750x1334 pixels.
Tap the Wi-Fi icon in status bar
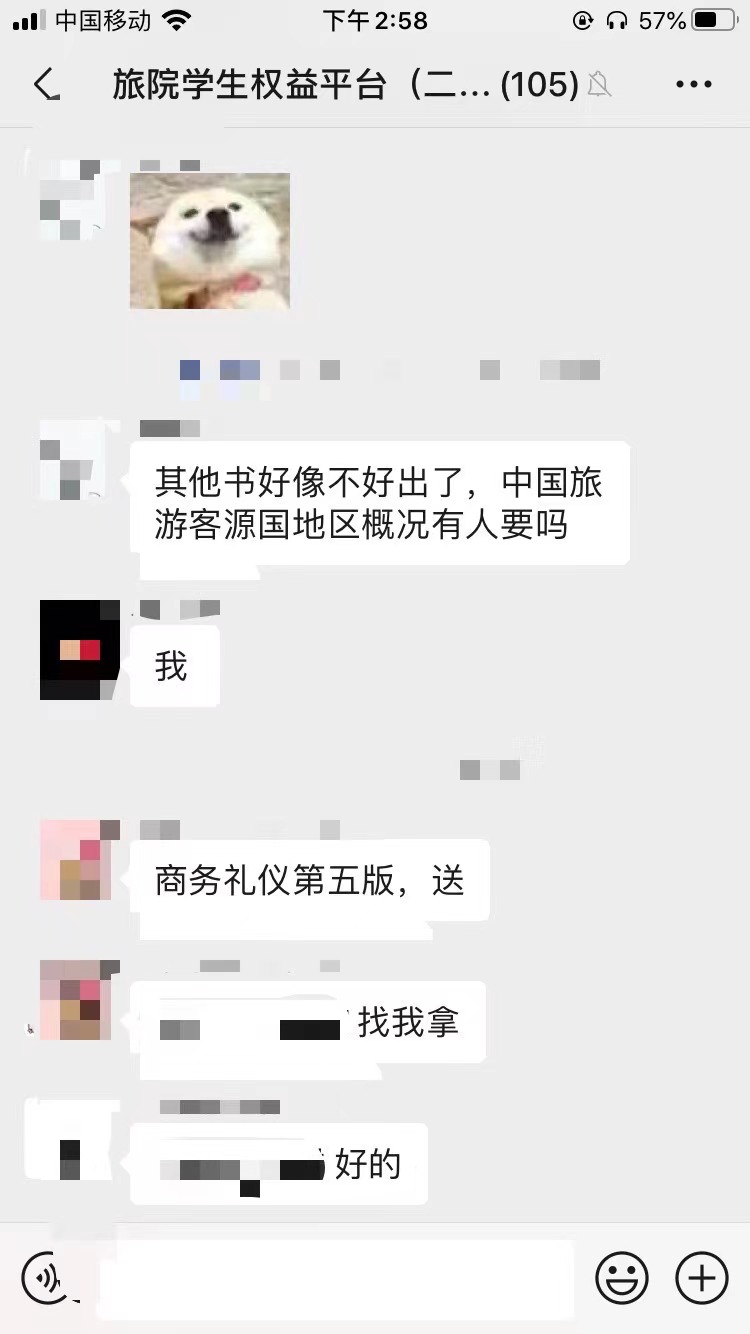(177, 20)
